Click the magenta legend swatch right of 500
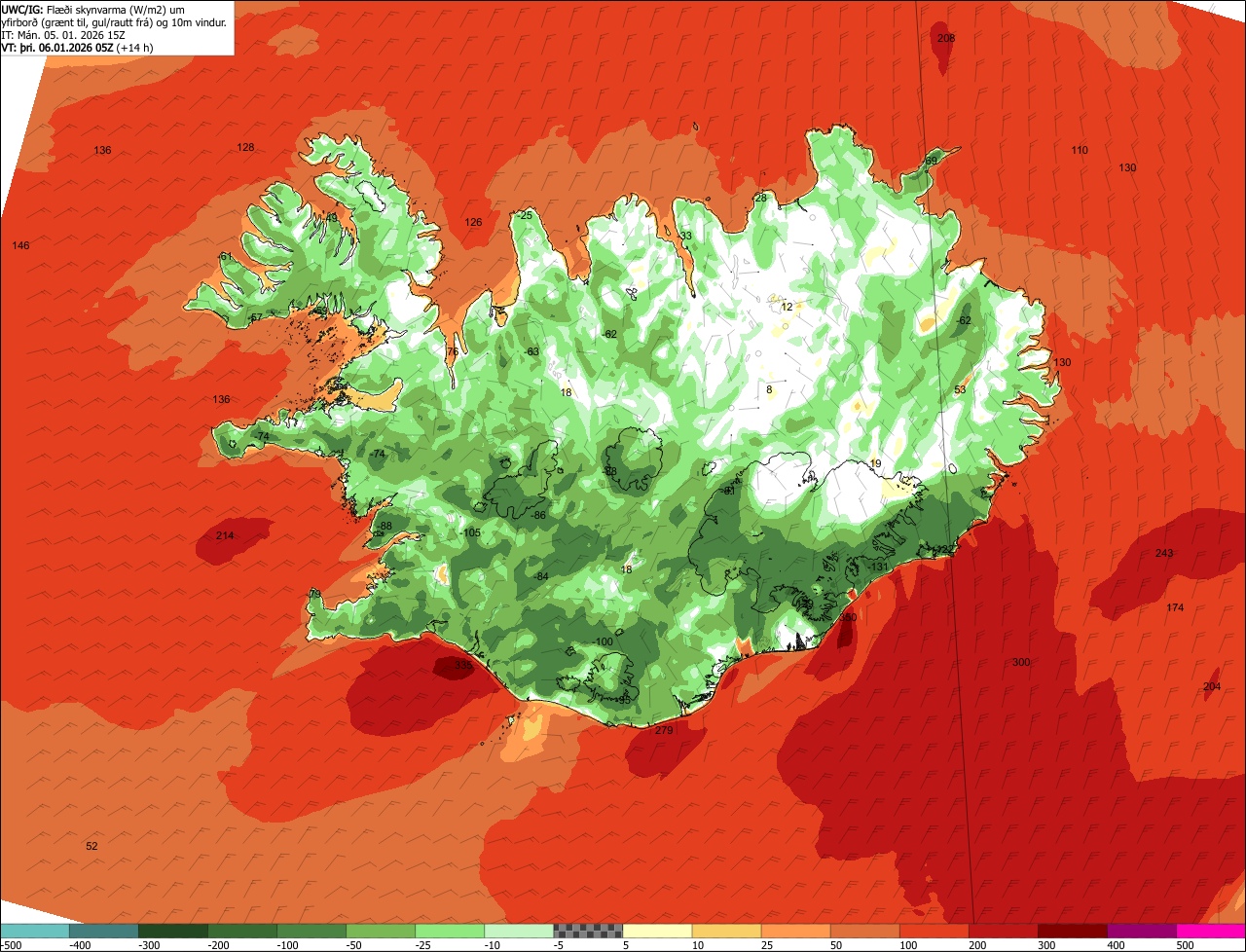The image size is (1246, 952). click(x=1210, y=930)
